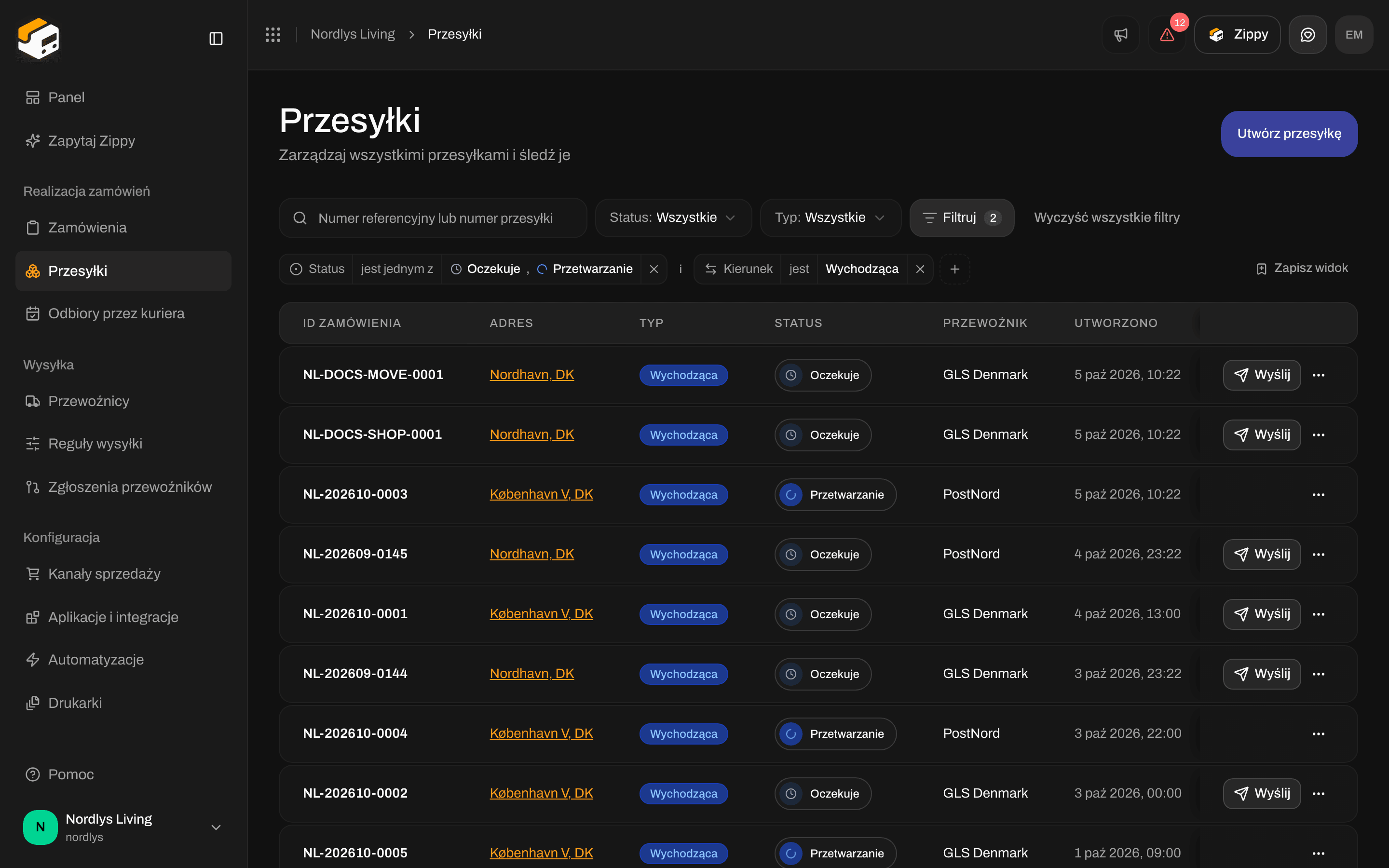Open alerts warning icon with 12 badge
This screenshot has height=868, width=1389.
[x=1167, y=35]
